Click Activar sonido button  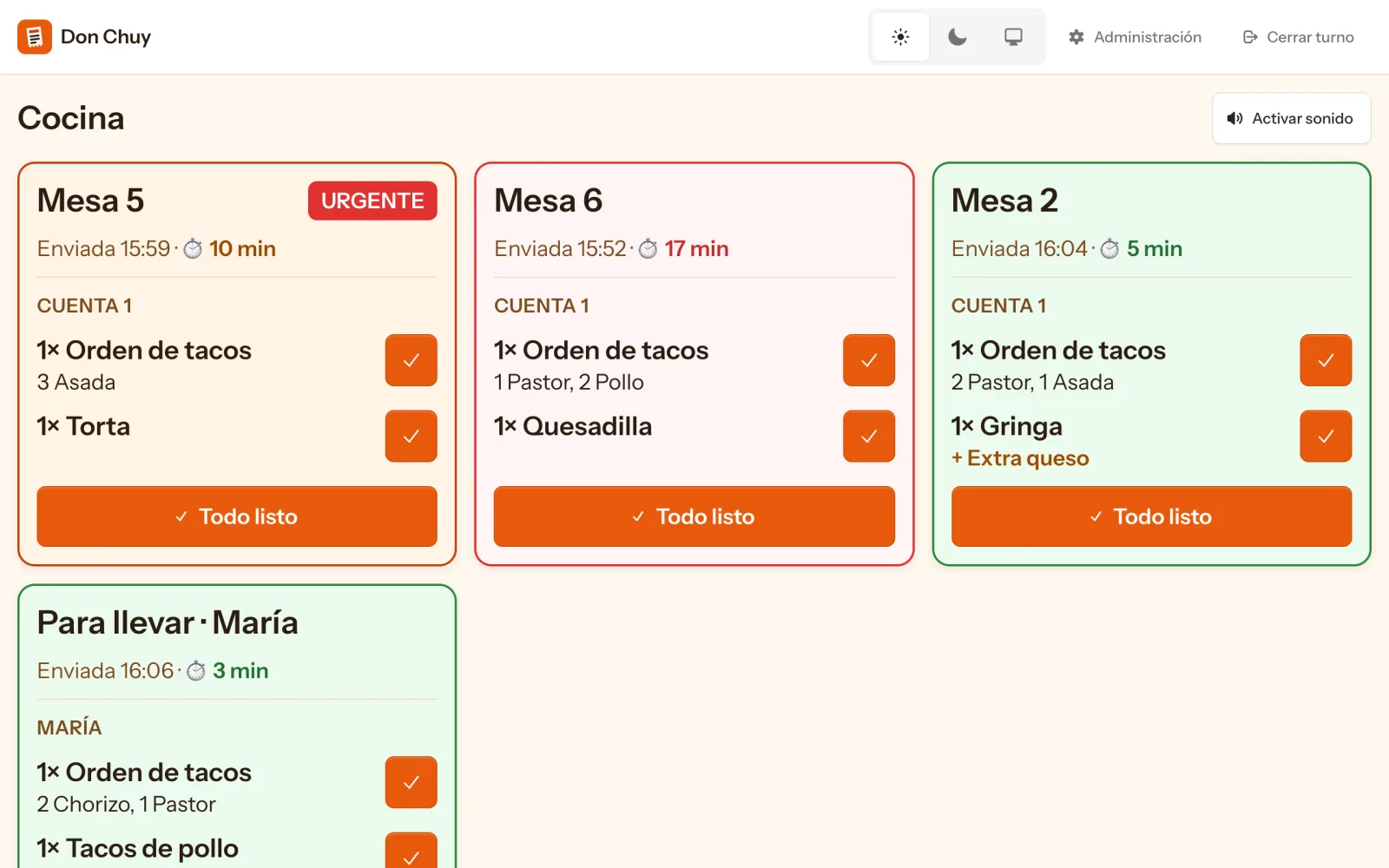[1291, 118]
